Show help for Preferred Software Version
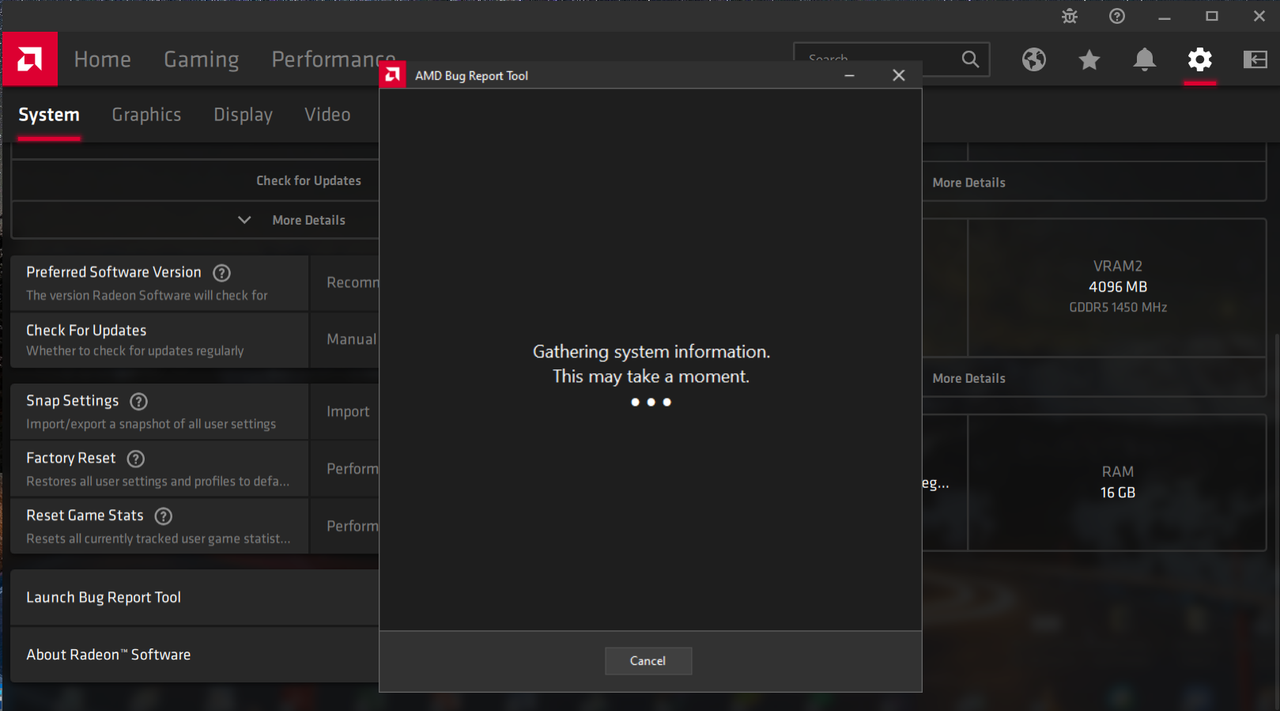 (x=222, y=273)
